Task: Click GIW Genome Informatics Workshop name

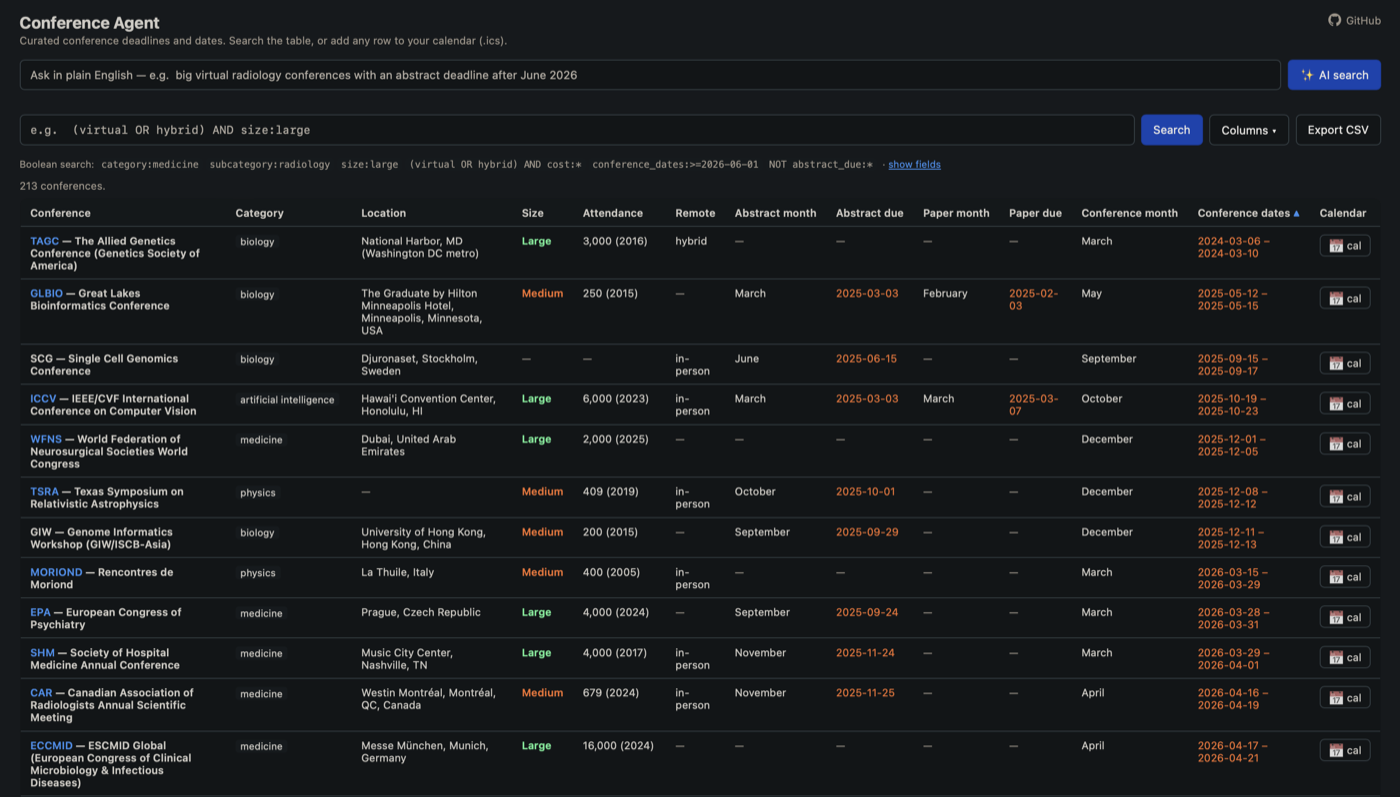Action: tap(101, 538)
